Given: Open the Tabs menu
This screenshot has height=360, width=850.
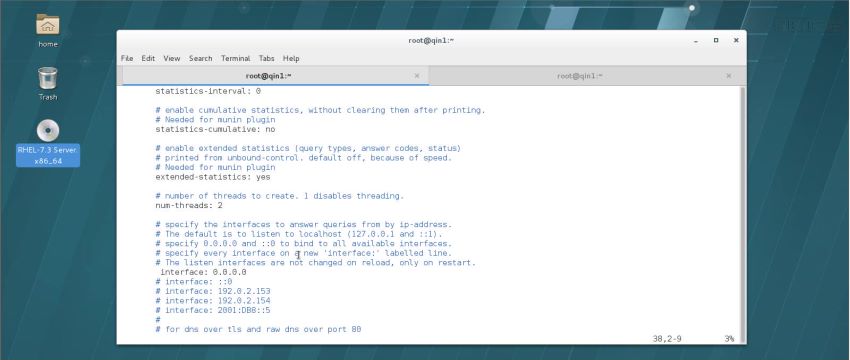Looking at the screenshot, I should point(266,59).
